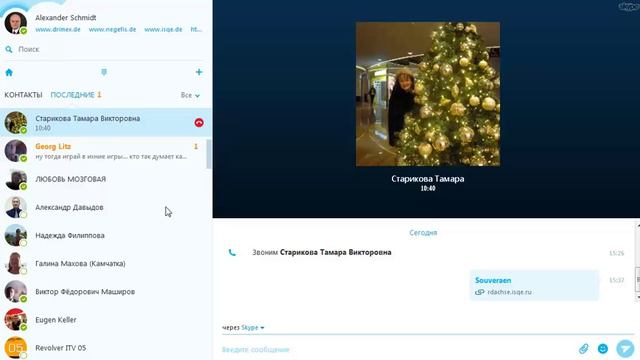The image size is (640, 360).
Task: Click the Georg Litz avatar
Action: (x=16, y=151)
